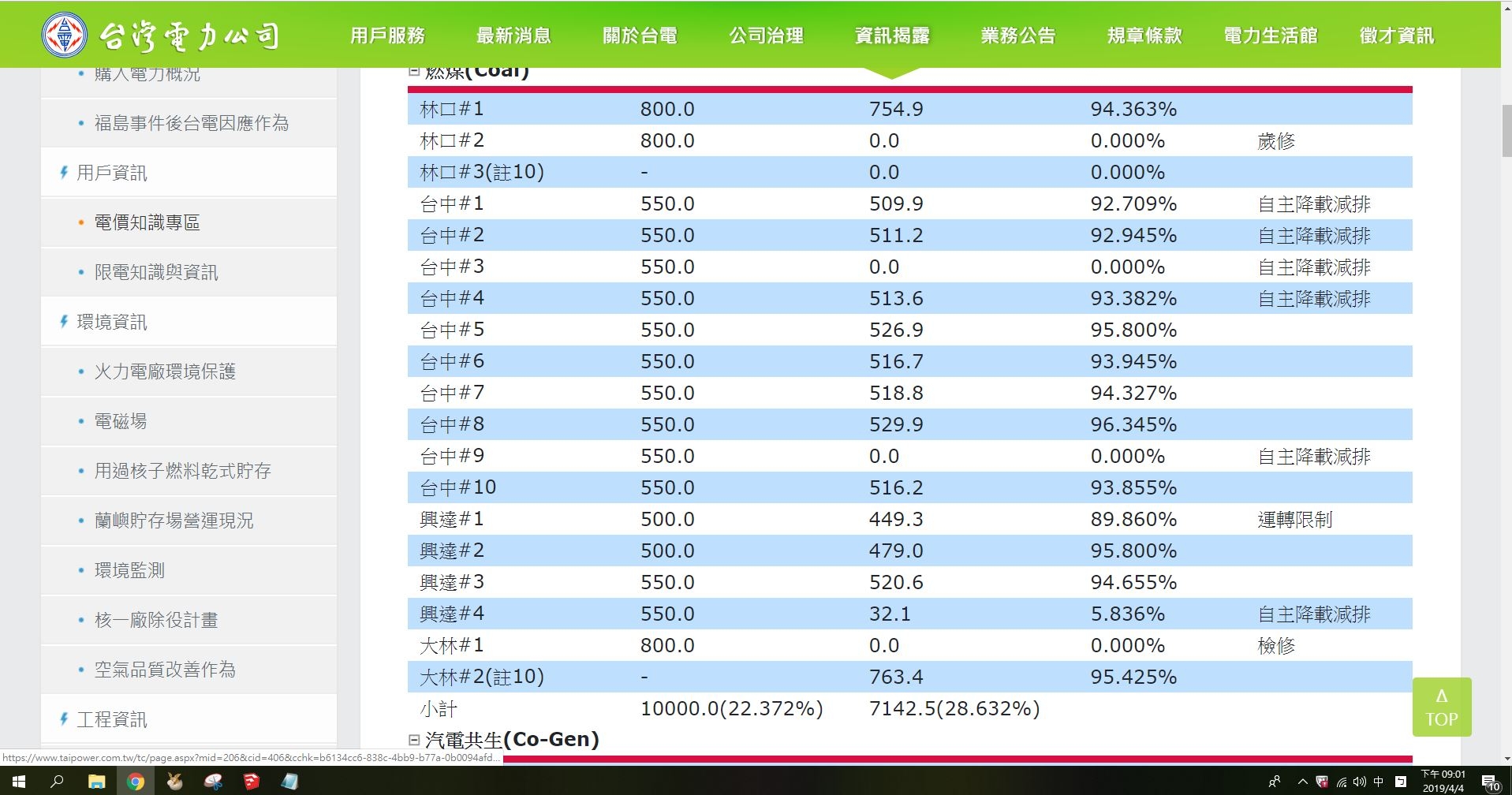Collapse the 燃煤(Coal) section toggle
1512x795 pixels.
413,71
